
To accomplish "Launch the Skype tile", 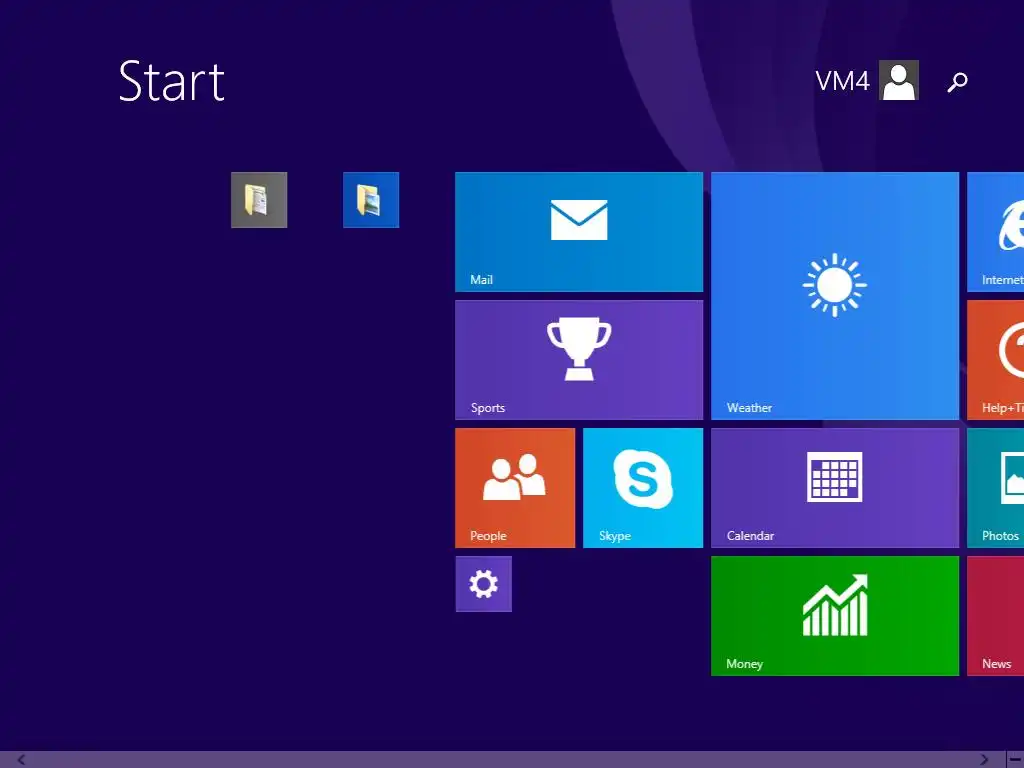I will pyautogui.click(x=643, y=488).
